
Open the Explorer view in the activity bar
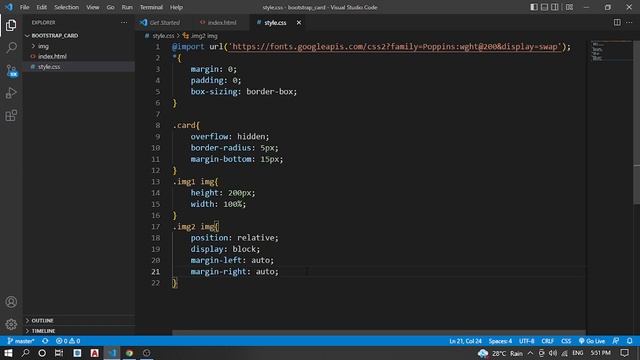point(11,25)
